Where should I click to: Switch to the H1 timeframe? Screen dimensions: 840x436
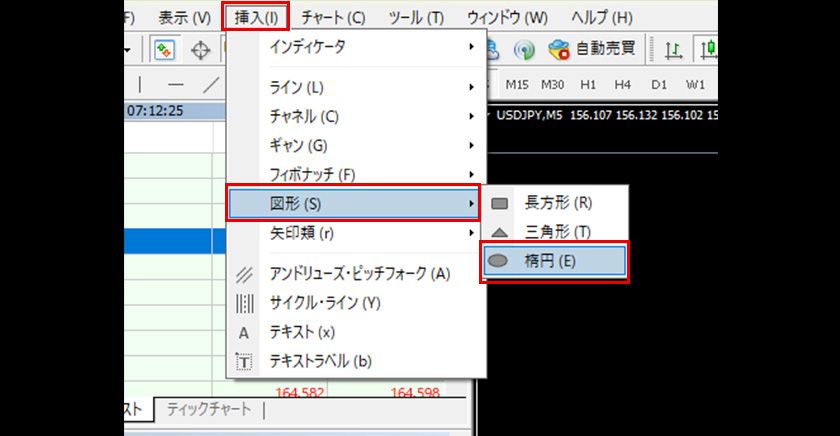[588, 85]
